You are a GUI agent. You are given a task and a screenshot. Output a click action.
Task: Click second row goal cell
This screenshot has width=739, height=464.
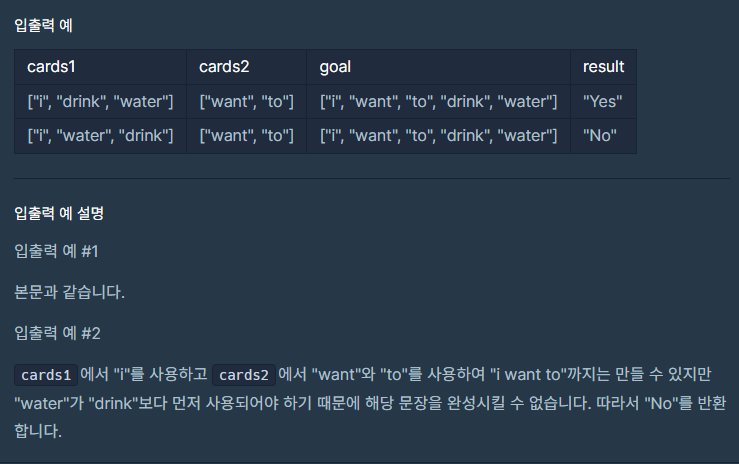click(438, 136)
